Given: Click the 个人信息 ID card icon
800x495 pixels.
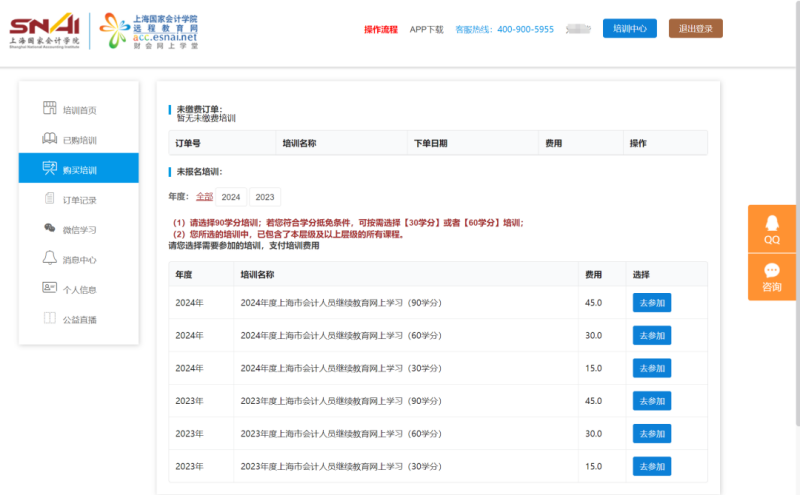Looking at the screenshot, I should (49, 289).
